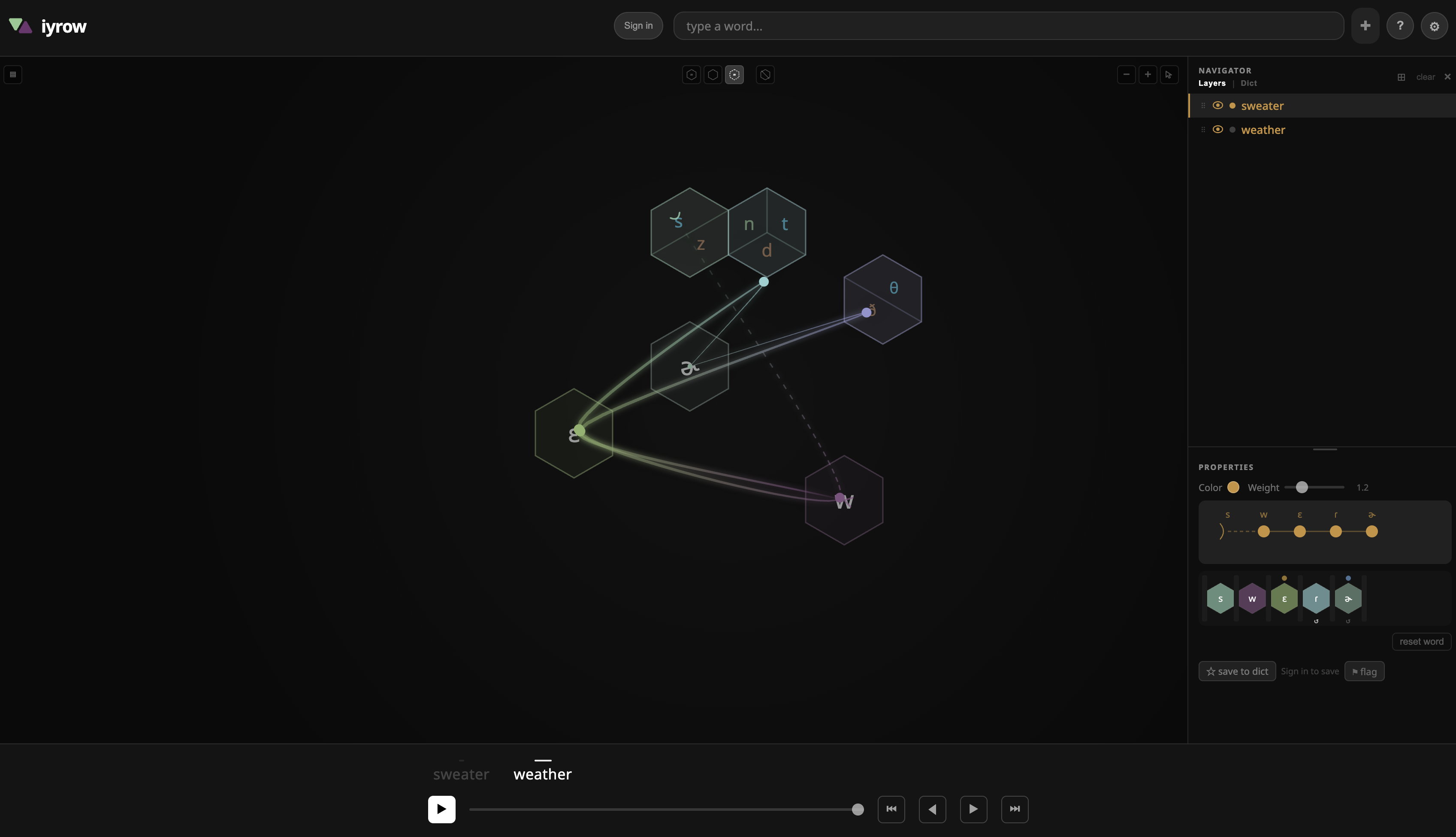The height and width of the screenshot is (837, 1456).
Task: Click the w node in the phoneme path
Action: click(x=1263, y=532)
